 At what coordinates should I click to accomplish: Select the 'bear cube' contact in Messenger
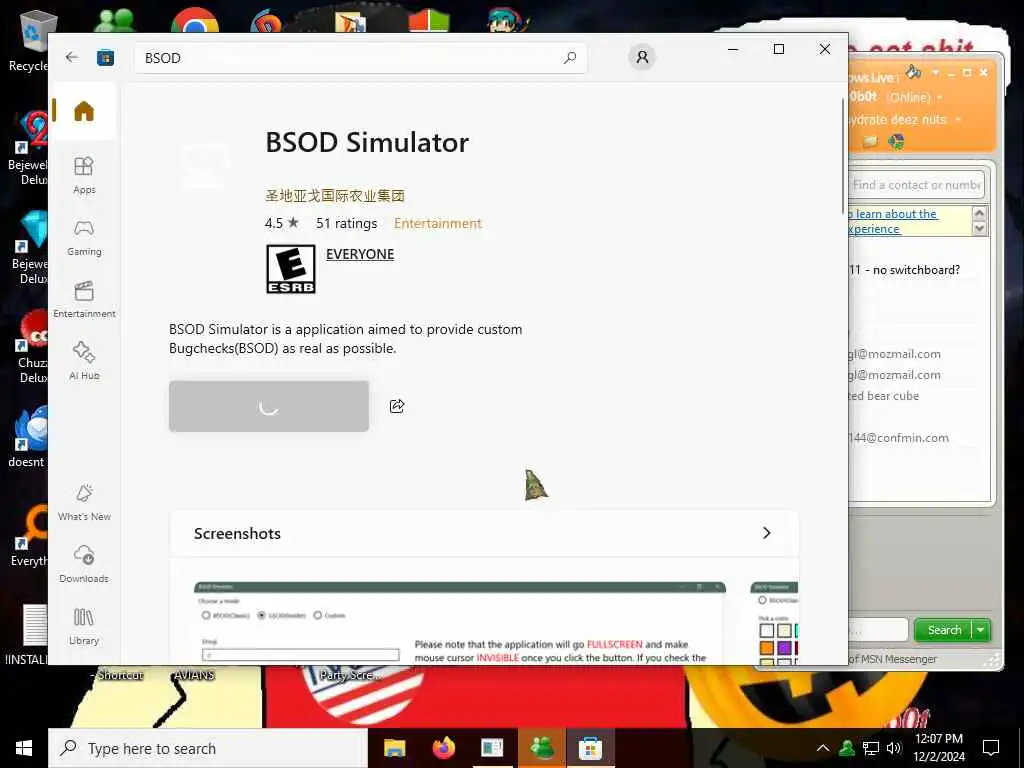pyautogui.click(x=884, y=396)
